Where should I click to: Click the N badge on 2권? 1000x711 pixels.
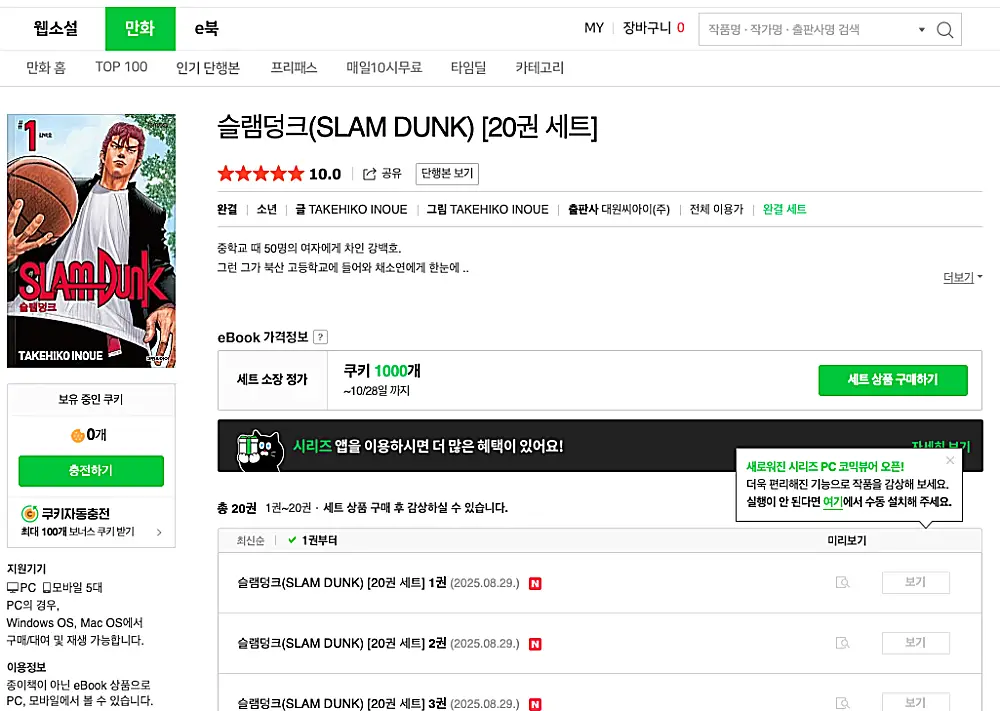535,644
